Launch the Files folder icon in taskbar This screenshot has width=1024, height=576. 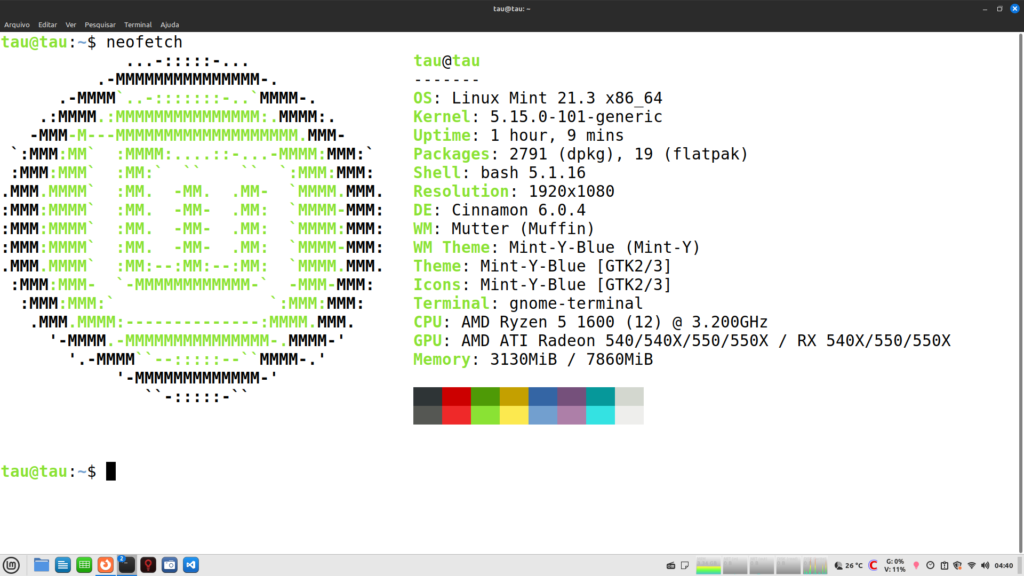(41, 565)
